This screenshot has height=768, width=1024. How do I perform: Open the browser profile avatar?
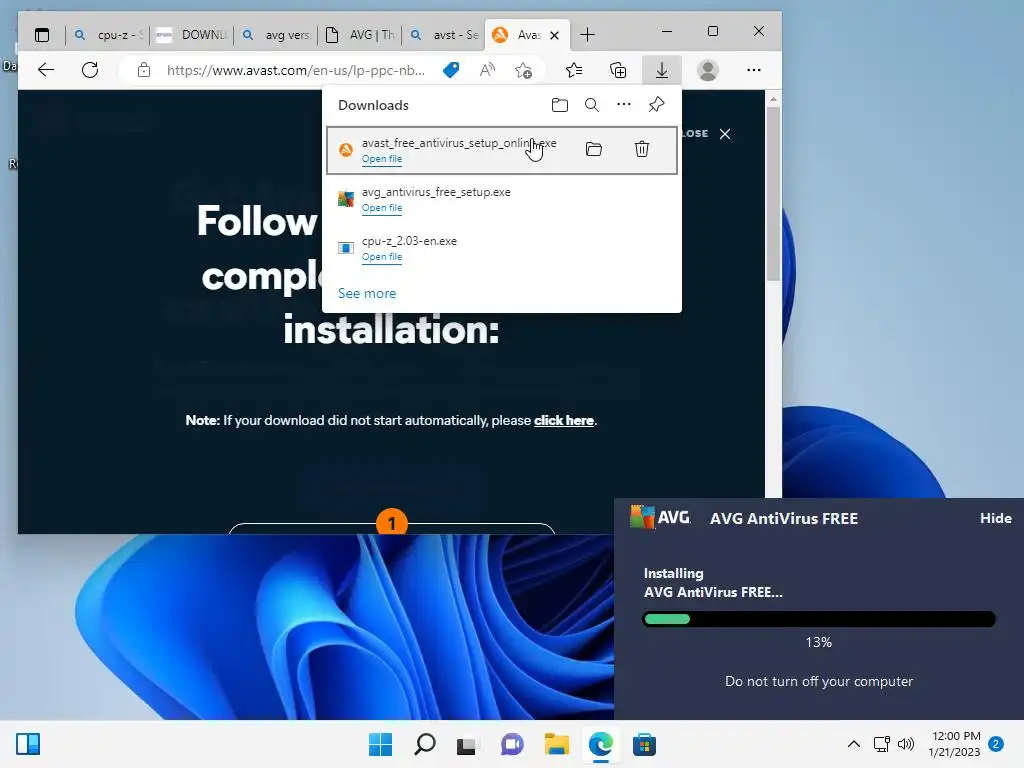708,70
